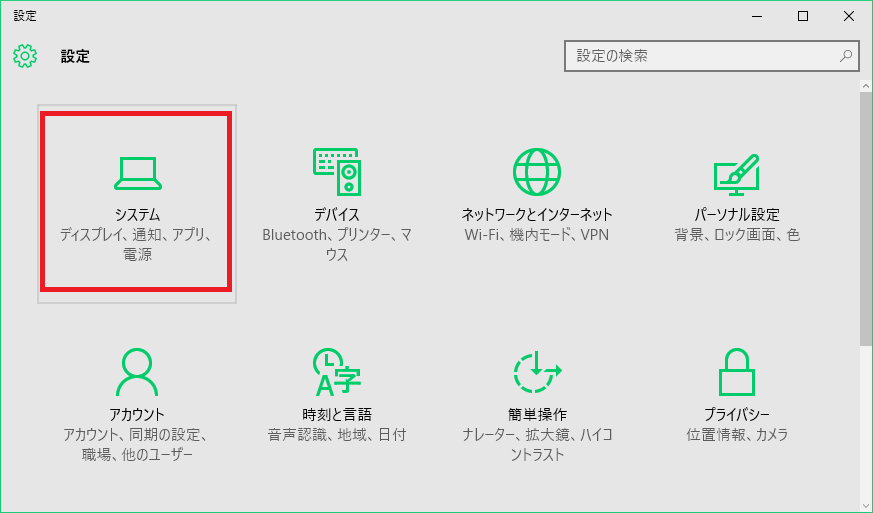The height and width of the screenshot is (513, 873).
Task: Click the アカウント person icon
Action: tap(136, 372)
